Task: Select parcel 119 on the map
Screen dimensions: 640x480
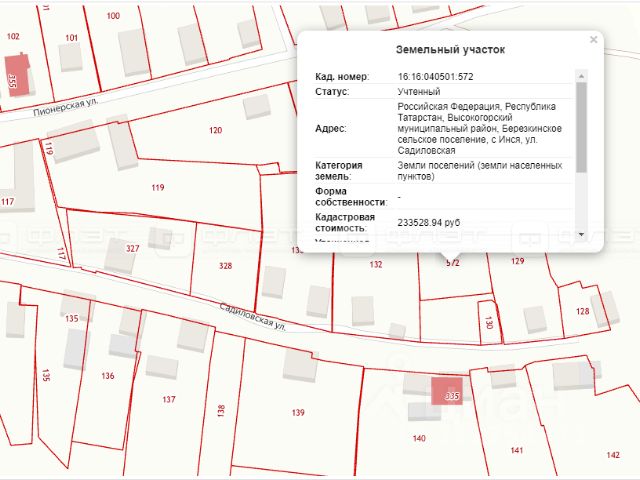Action: 158,187
